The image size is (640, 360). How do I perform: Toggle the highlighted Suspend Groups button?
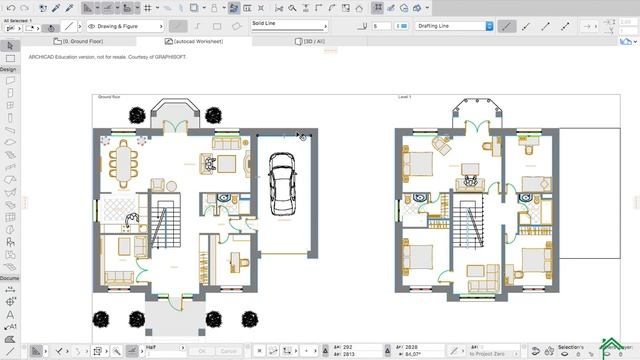[234, 8]
